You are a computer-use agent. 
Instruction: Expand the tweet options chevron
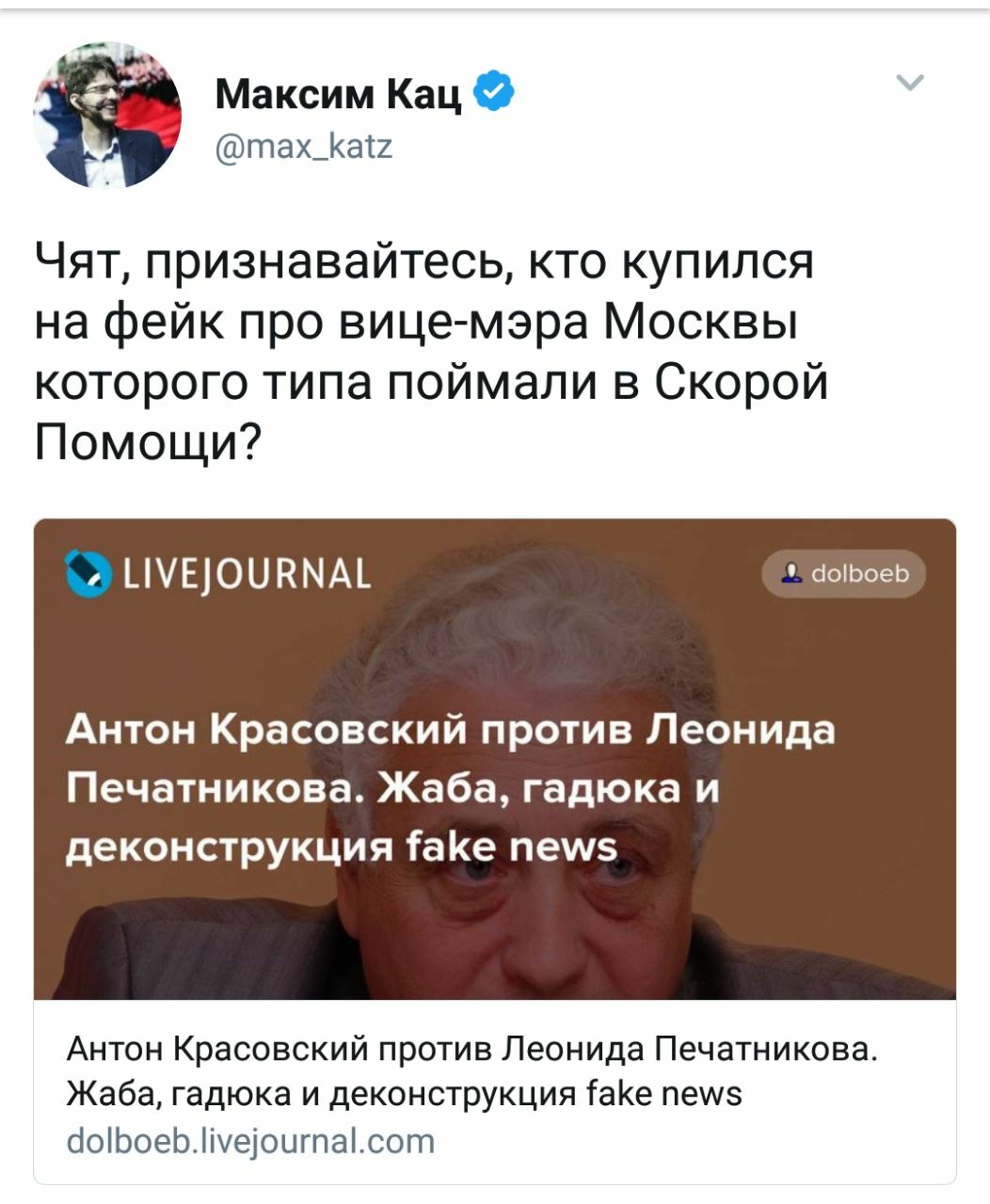click(910, 83)
